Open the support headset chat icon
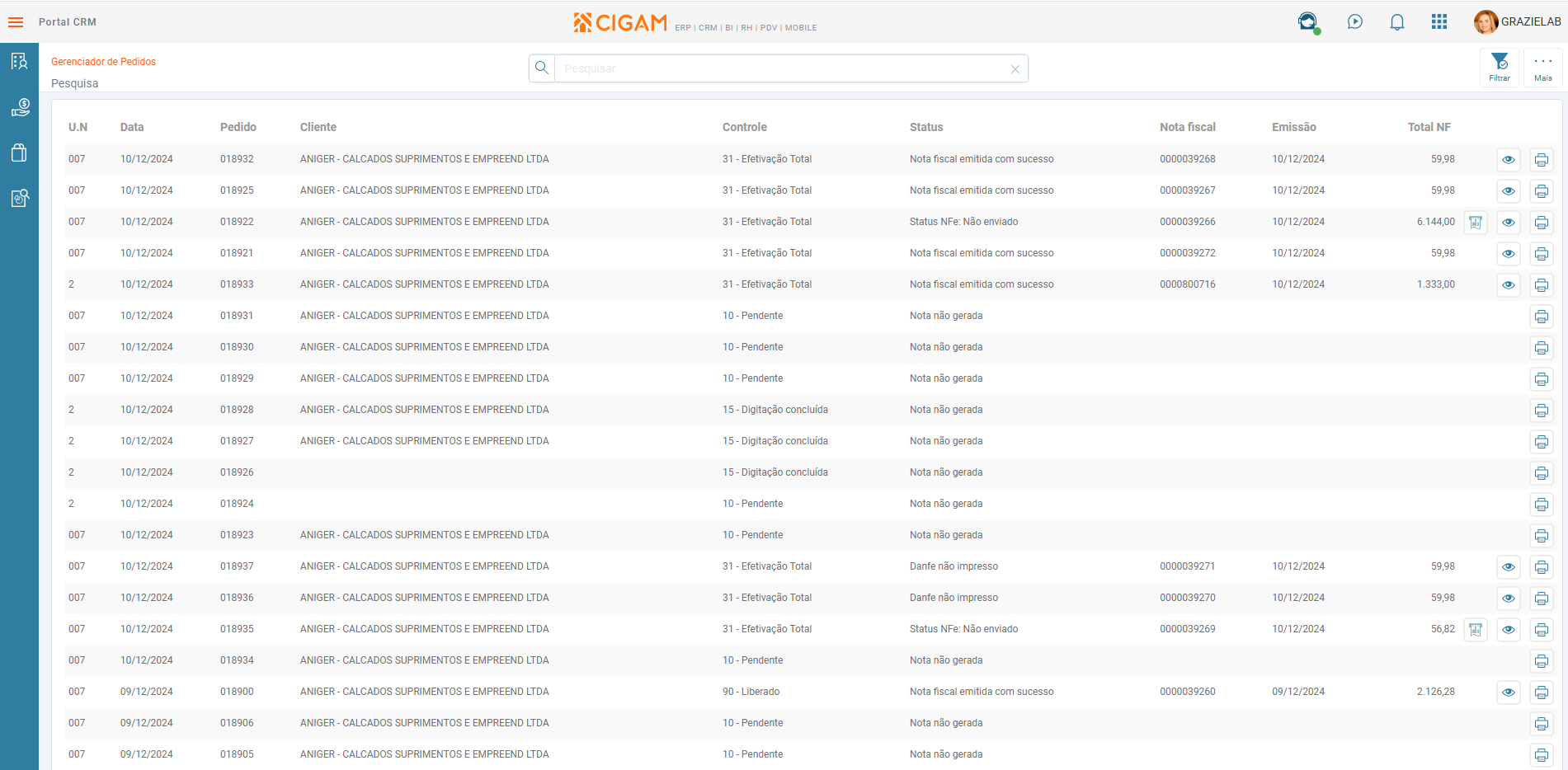The height and width of the screenshot is (770, 1568). [x=1307, y=22]
